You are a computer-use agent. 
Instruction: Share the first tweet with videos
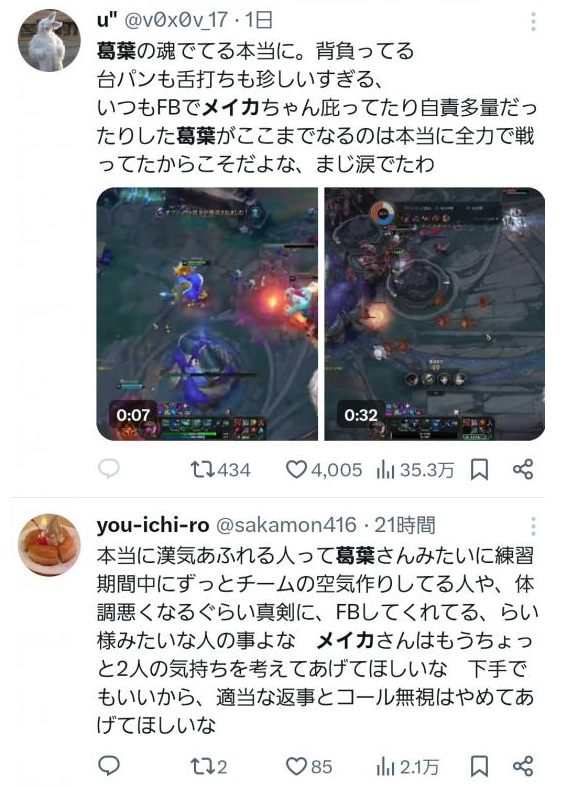pyautogui.click(x=523, y=469)
